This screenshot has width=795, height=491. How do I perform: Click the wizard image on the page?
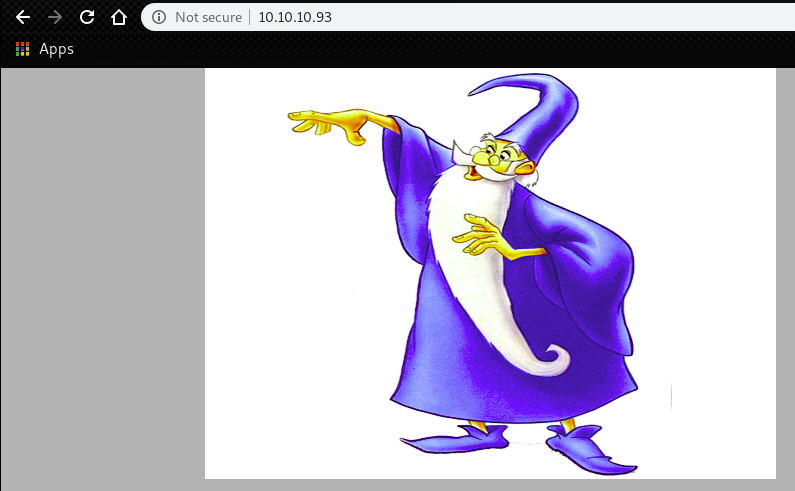[x=490, y=274]
